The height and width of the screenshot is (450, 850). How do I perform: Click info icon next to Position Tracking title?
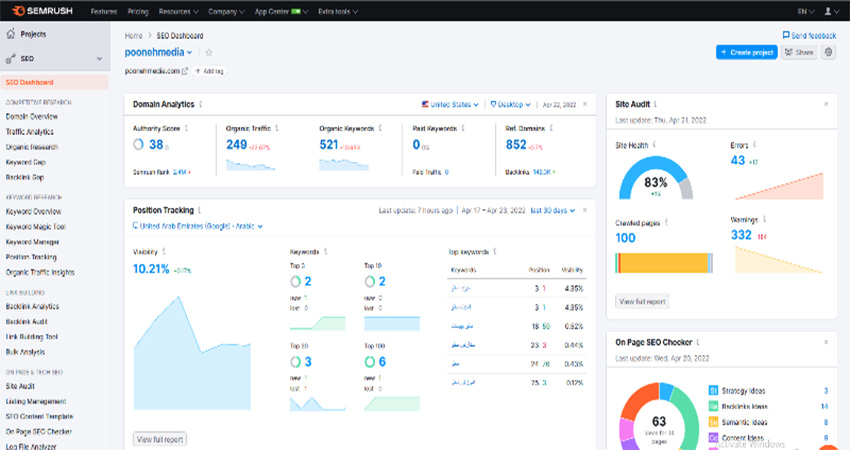(199, 210)
